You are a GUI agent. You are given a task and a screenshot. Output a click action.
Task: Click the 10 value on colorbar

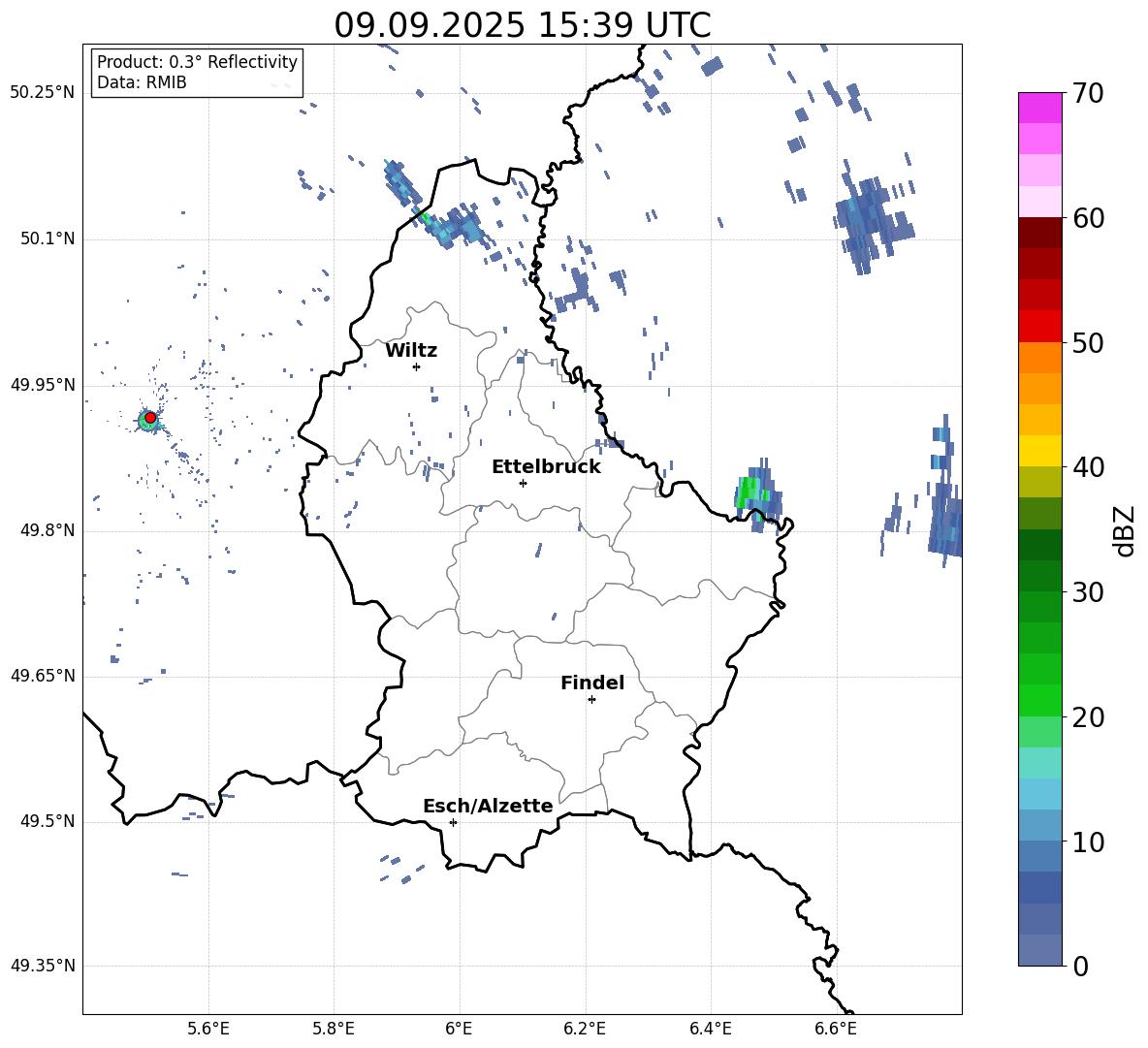click(x=1088, y=842)
